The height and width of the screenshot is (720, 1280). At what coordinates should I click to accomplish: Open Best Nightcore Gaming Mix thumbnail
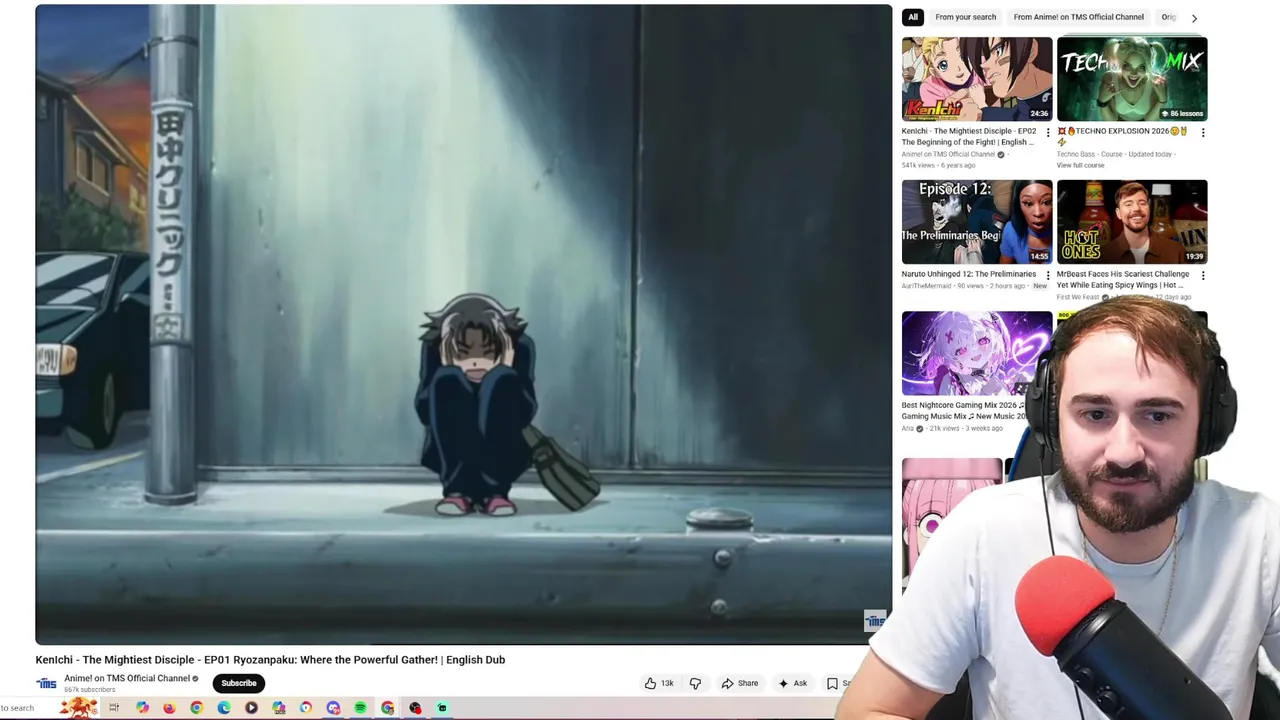coord(977,354)
